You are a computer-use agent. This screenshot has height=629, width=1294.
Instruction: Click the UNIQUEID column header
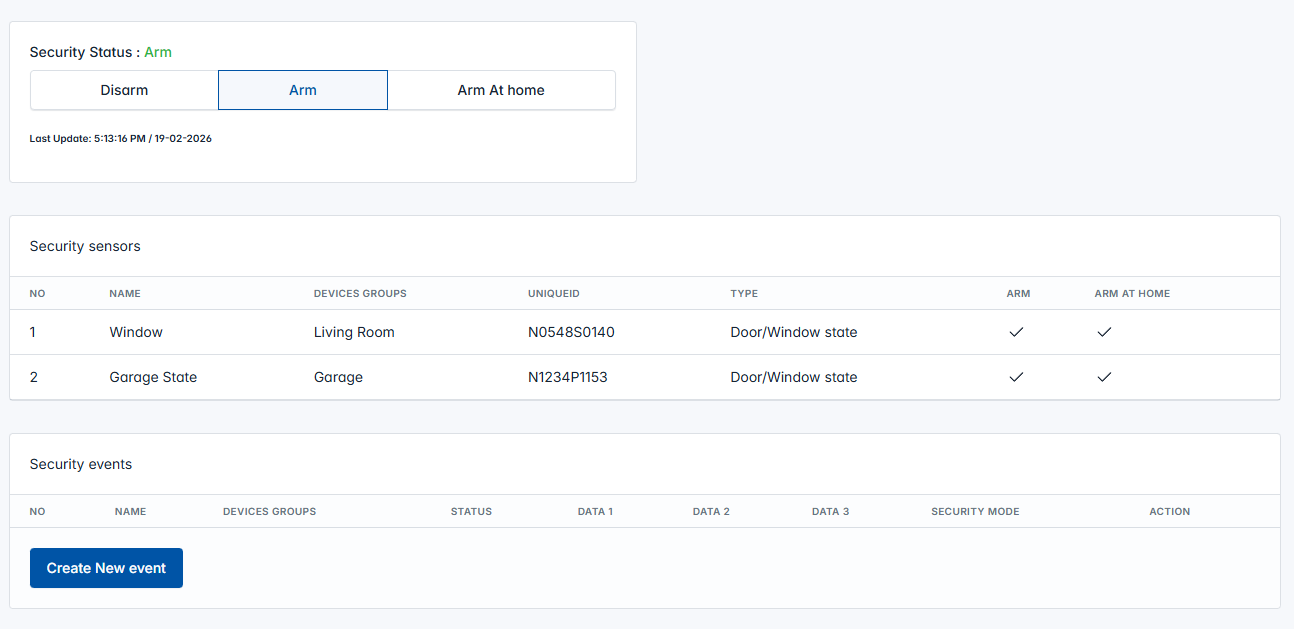coord(554,294)
